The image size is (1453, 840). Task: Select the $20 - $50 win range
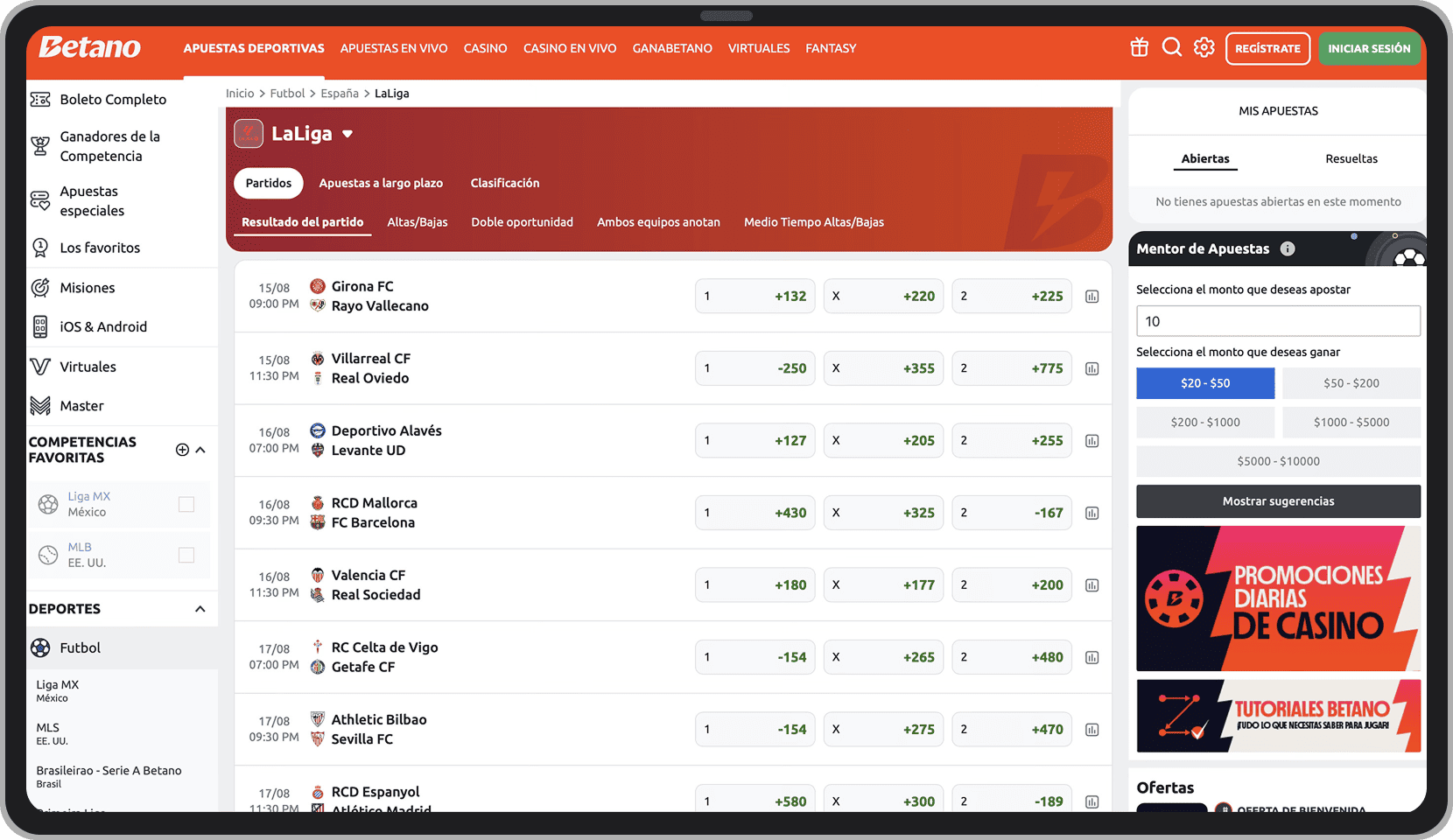(1205, 383)
